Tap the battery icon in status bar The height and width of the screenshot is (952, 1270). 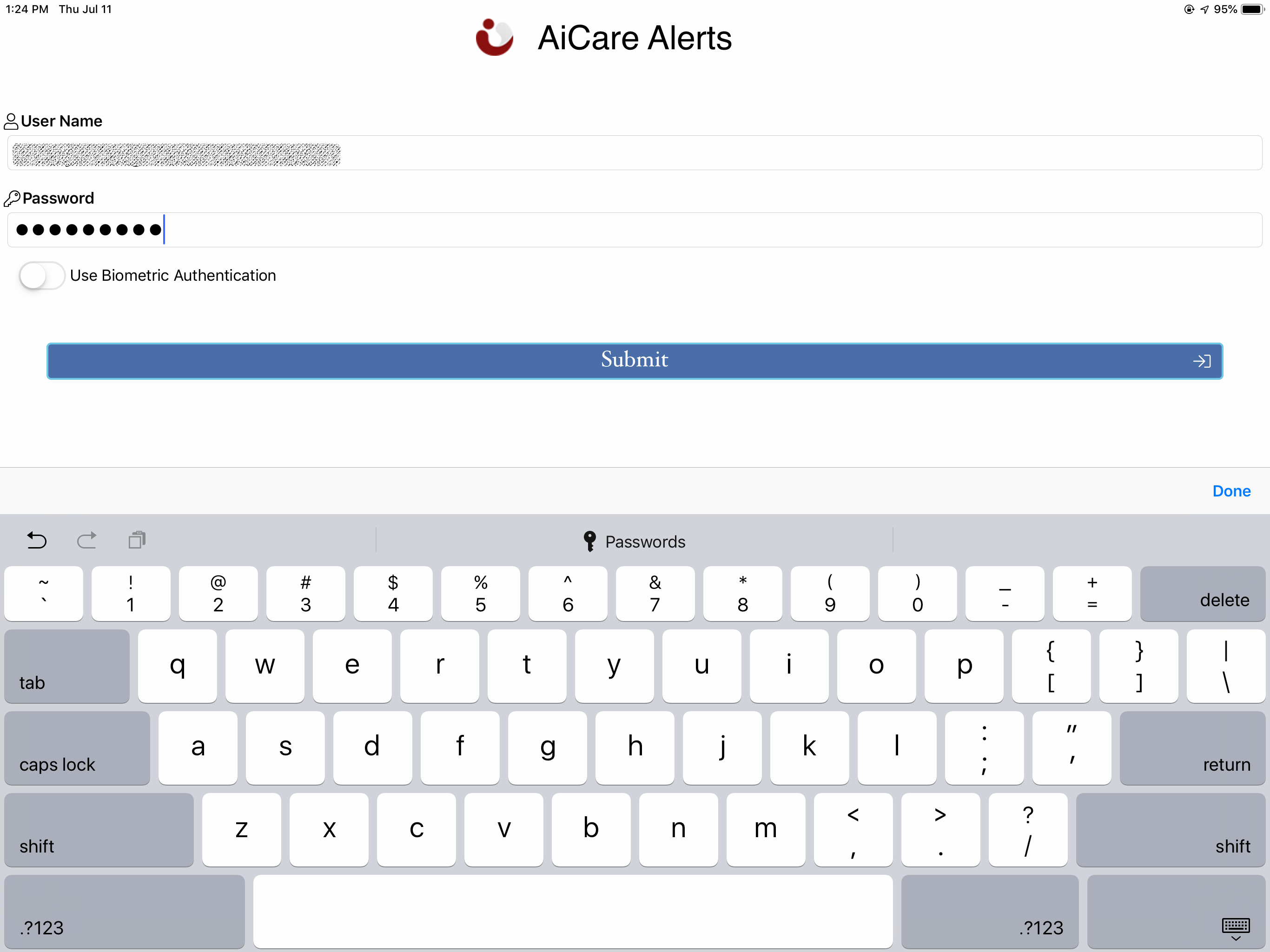coord(1252,9)
